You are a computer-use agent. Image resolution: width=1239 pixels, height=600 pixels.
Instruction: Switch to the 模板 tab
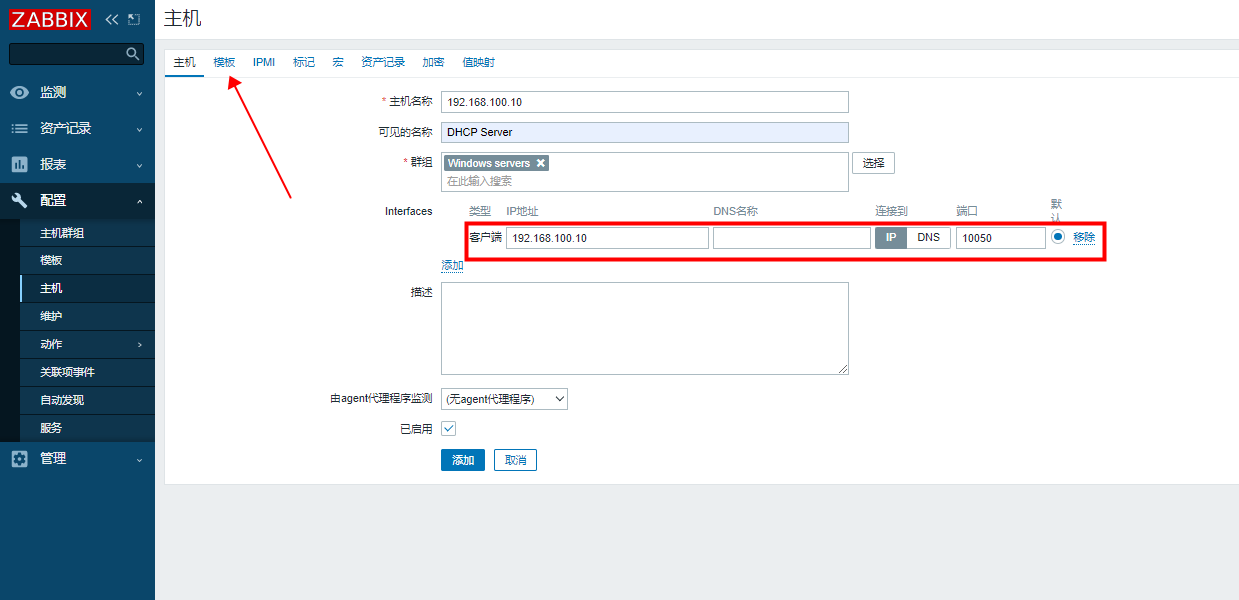(224, 62)
